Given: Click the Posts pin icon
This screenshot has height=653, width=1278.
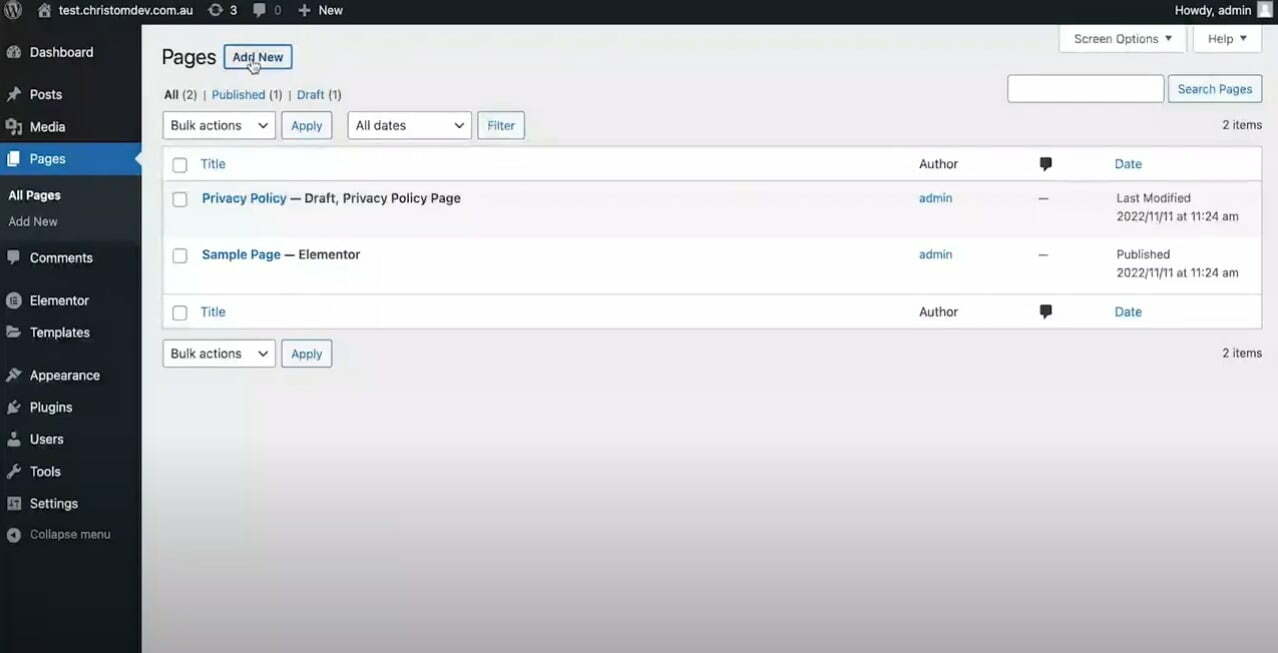Looking at the screenshot, I should (x=14, y=94).
